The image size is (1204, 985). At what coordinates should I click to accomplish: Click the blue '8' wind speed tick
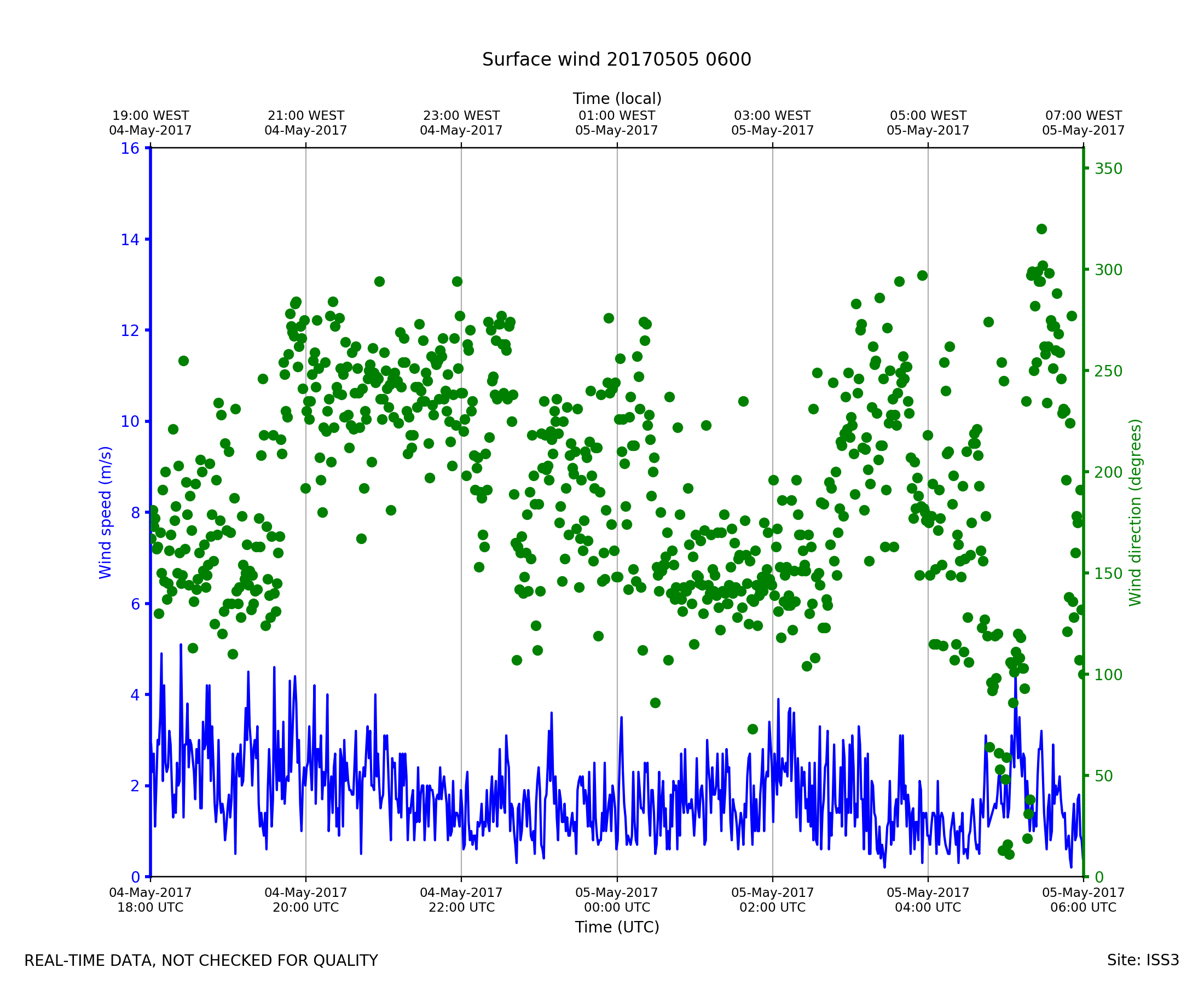point(135,513)
